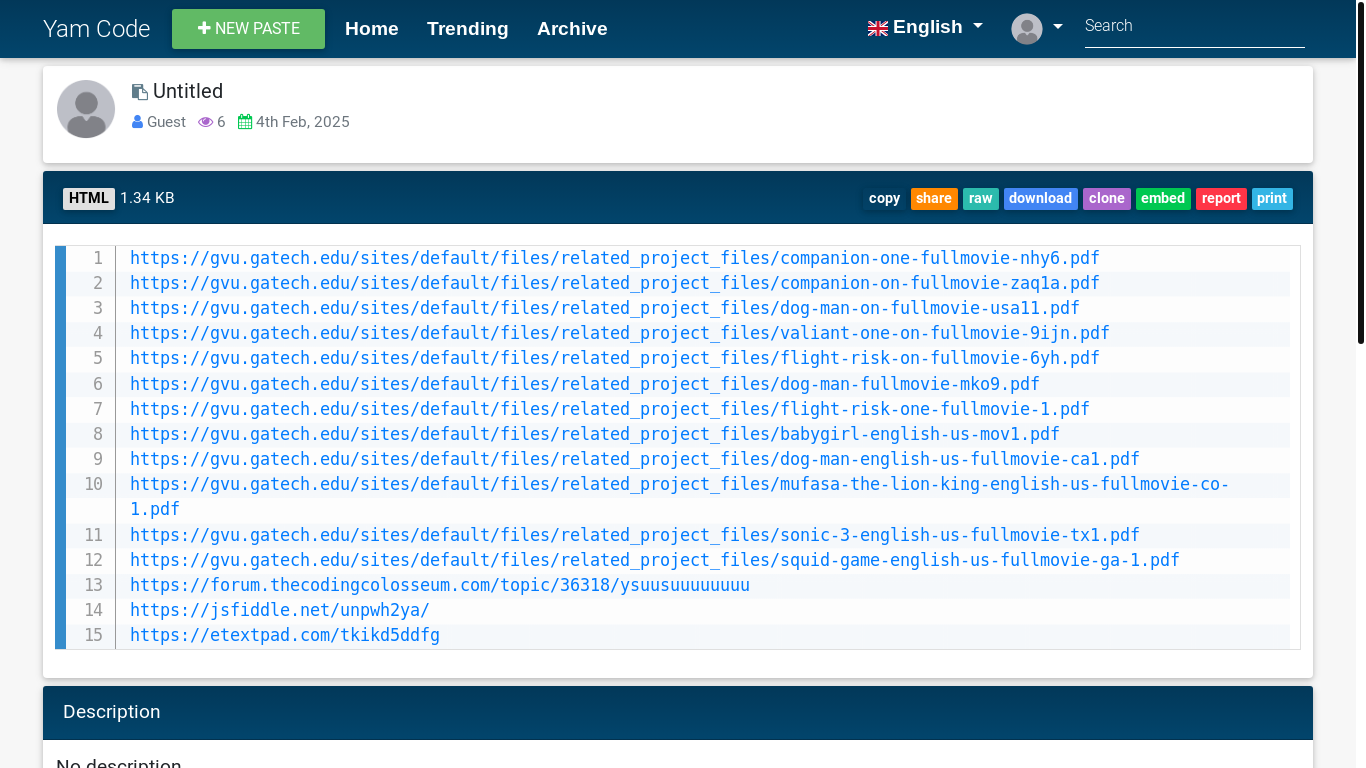This screenshot has width=1366, height=768.
Task: Click the calendar date icon
Action: click(245, 122)
